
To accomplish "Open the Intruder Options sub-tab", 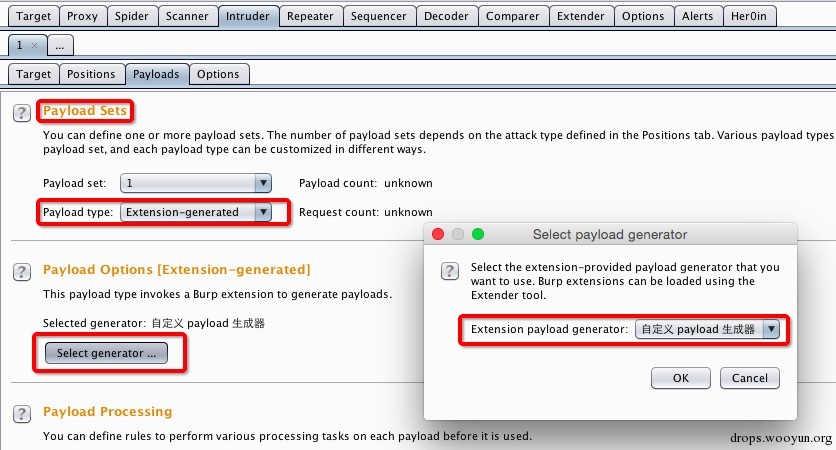I will pos(218,74).
